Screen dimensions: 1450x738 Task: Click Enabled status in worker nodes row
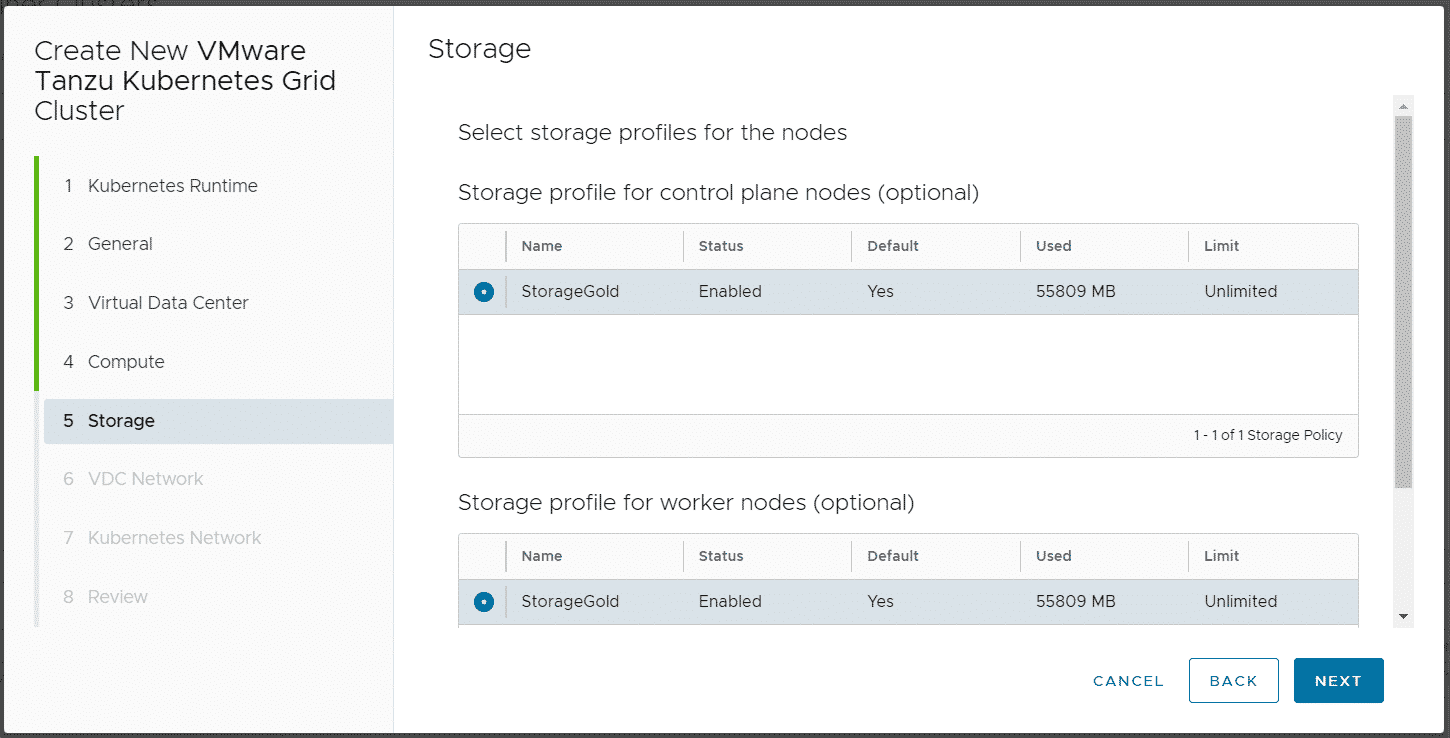730,602
